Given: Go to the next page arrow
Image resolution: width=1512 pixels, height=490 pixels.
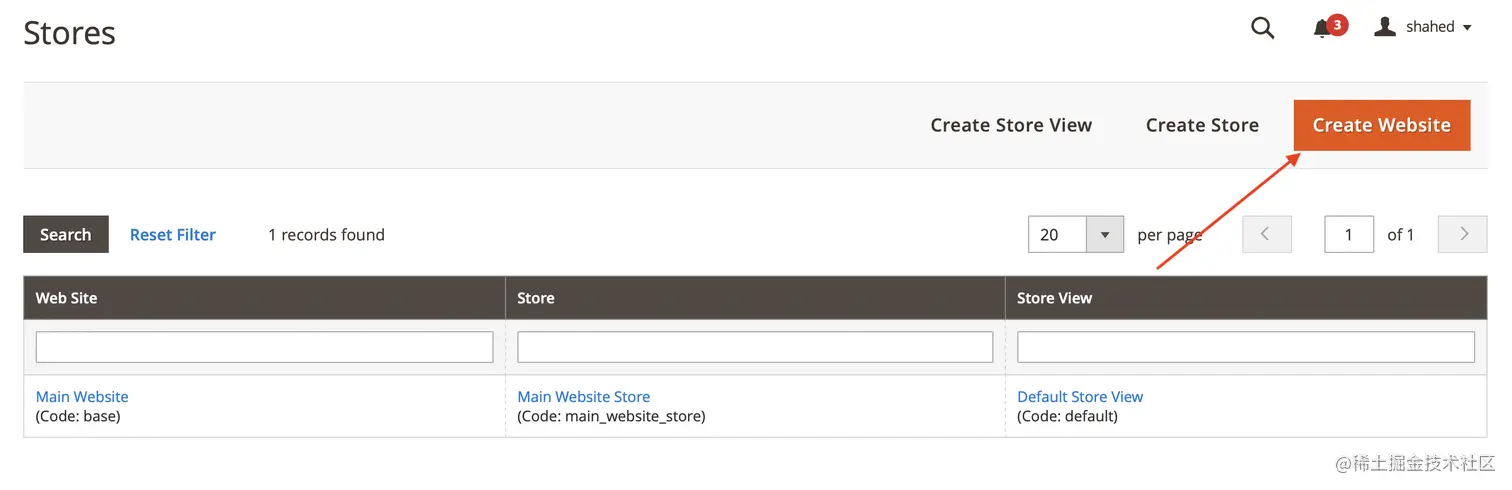Looking at the screenshot, I should [x=1463, y=234].
